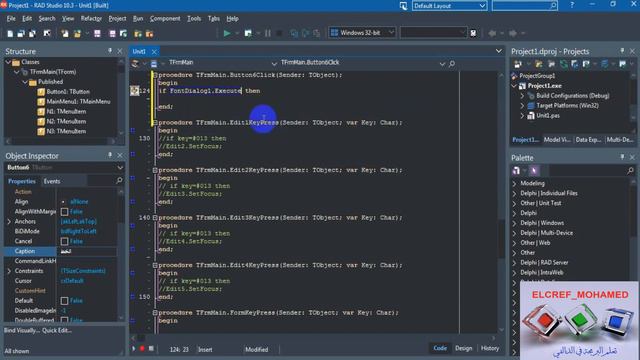Click the IDE Insight icon in title bar
Screen dimensions: 640x360
coord(403,6)
